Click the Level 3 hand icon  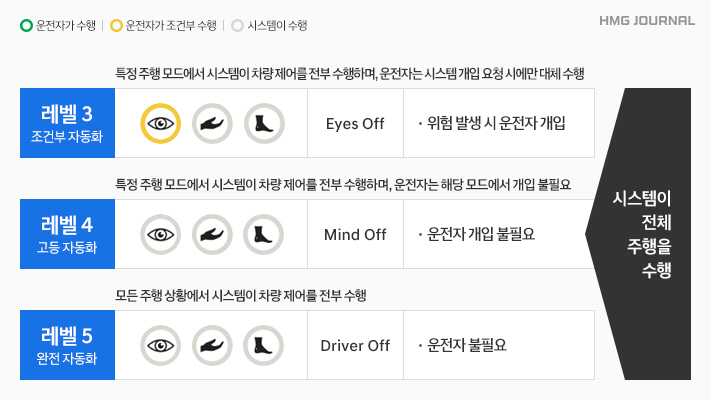coord(212,124)
